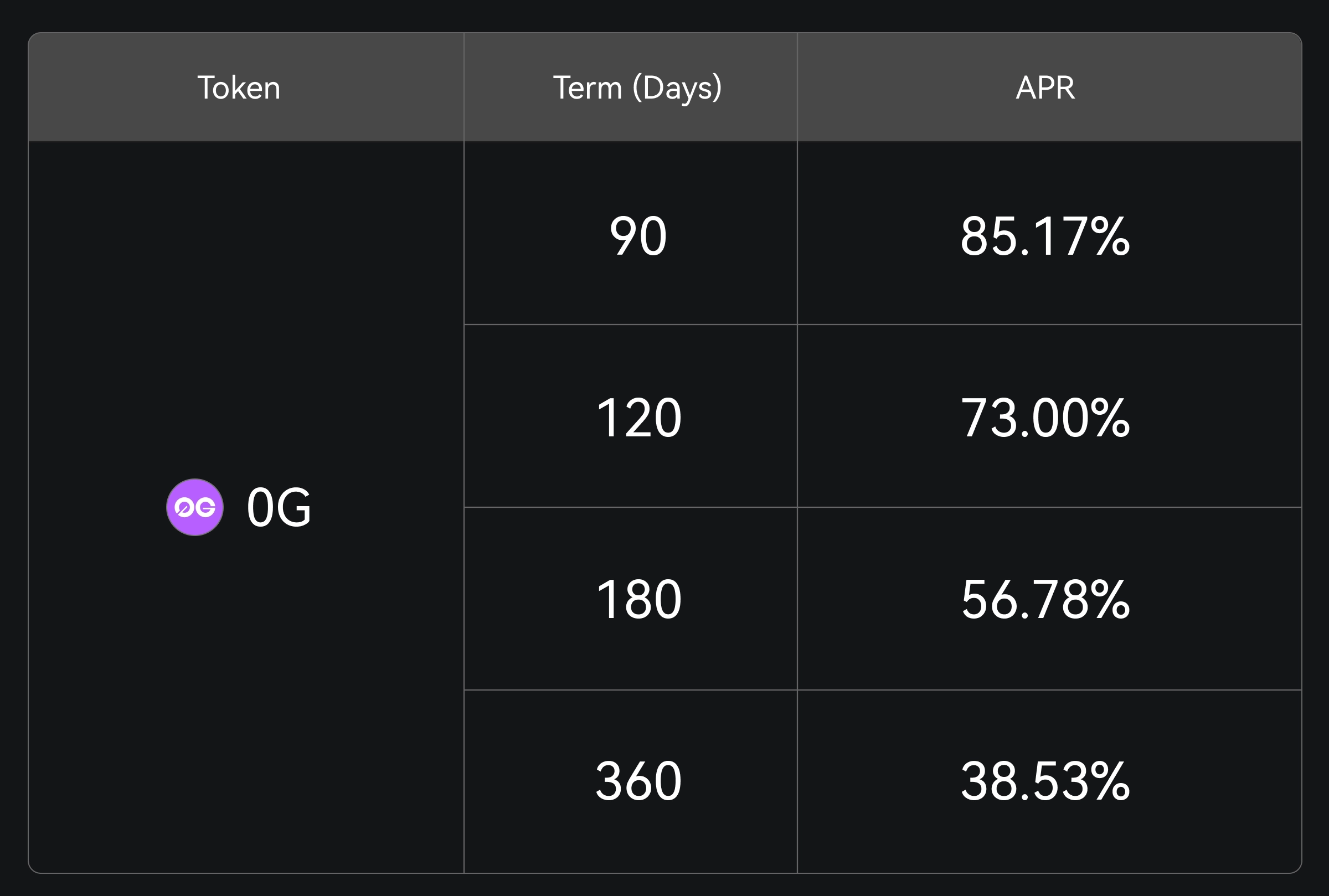The image size is (1329, 896).
Task: Select the 360 days term cell
Action: click(638, 781)
